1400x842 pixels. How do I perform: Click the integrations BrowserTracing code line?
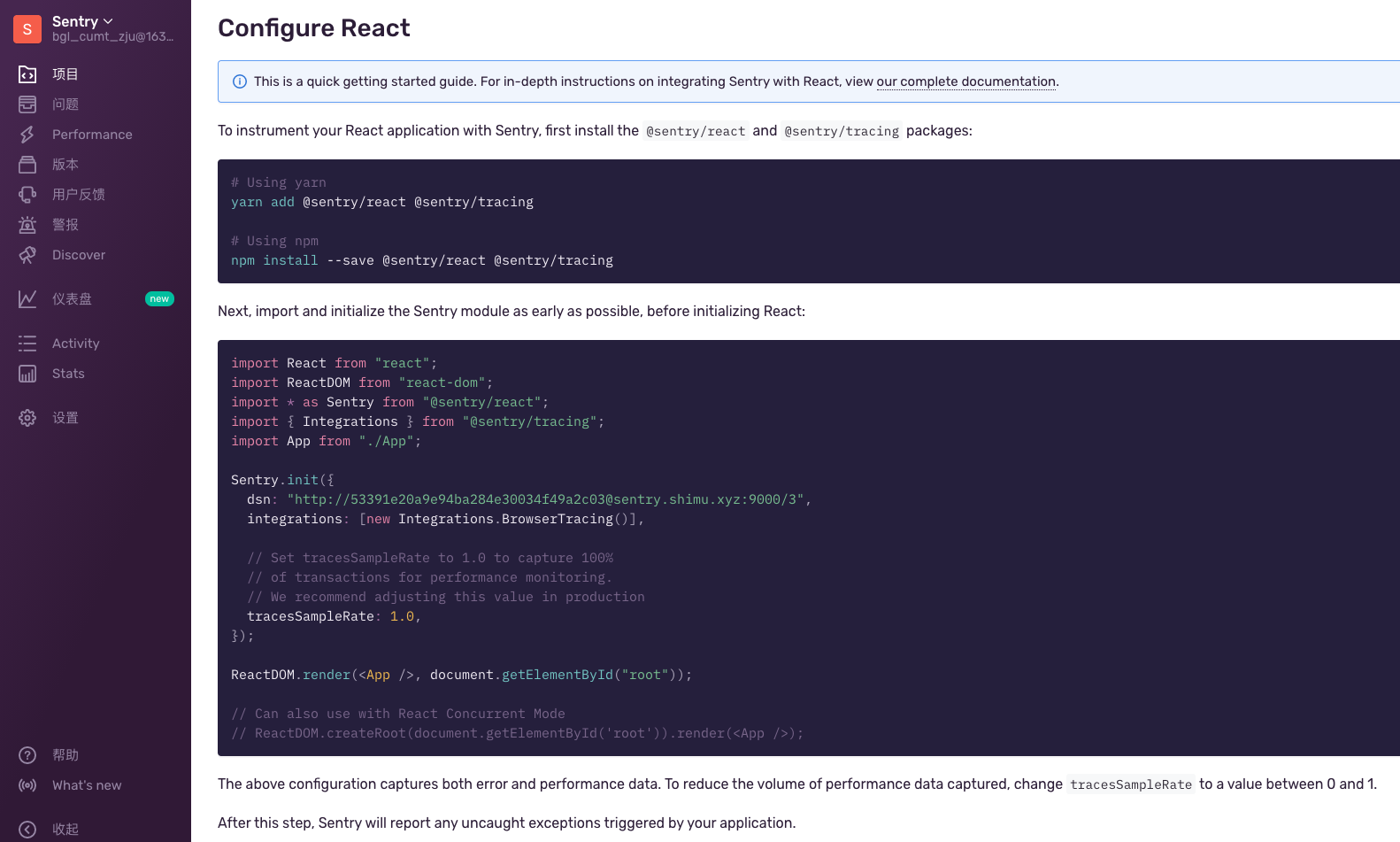446,519
